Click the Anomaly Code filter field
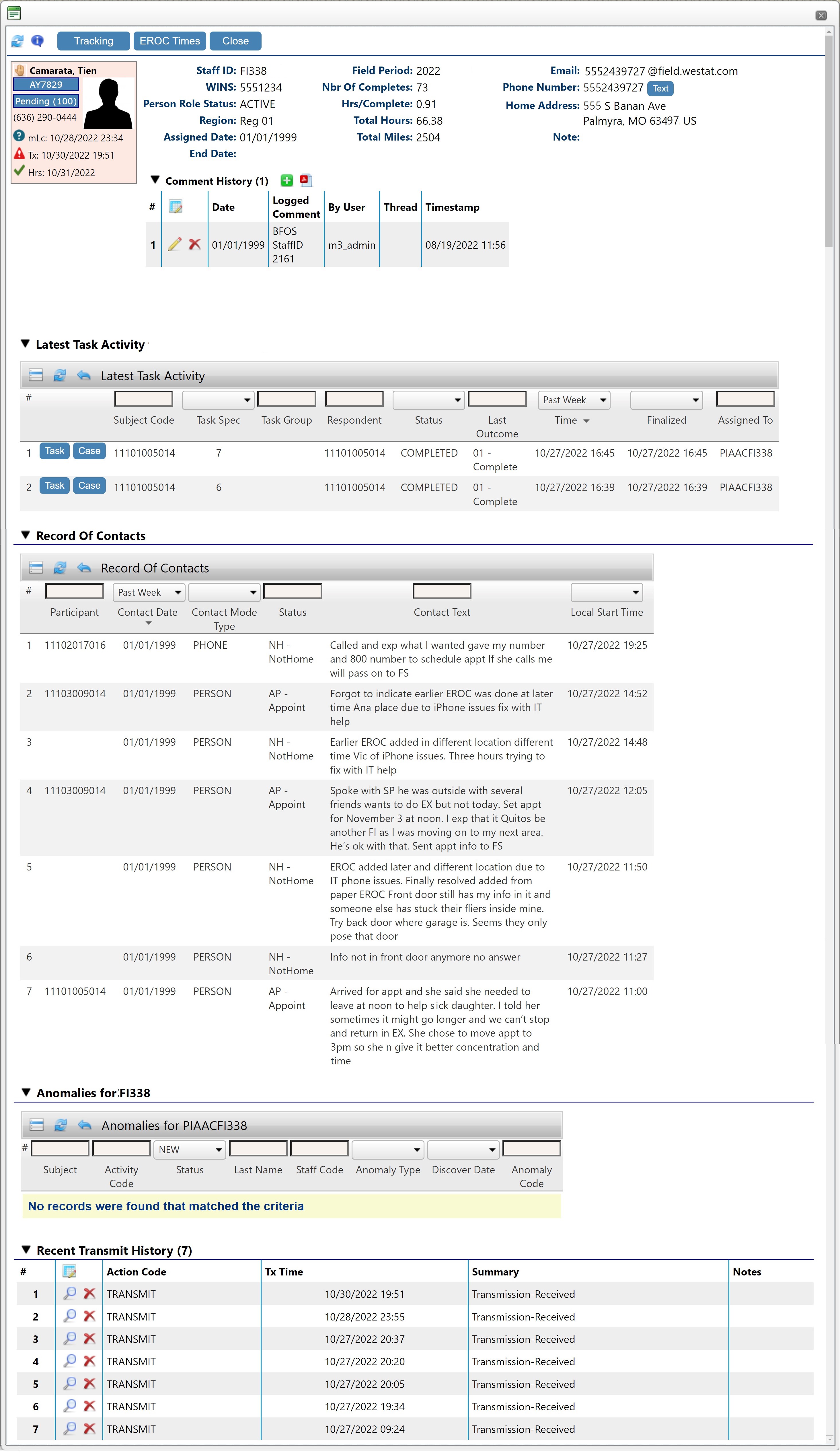The image size is (840, 1453). pyautogui.click(x=531, y=1148)
